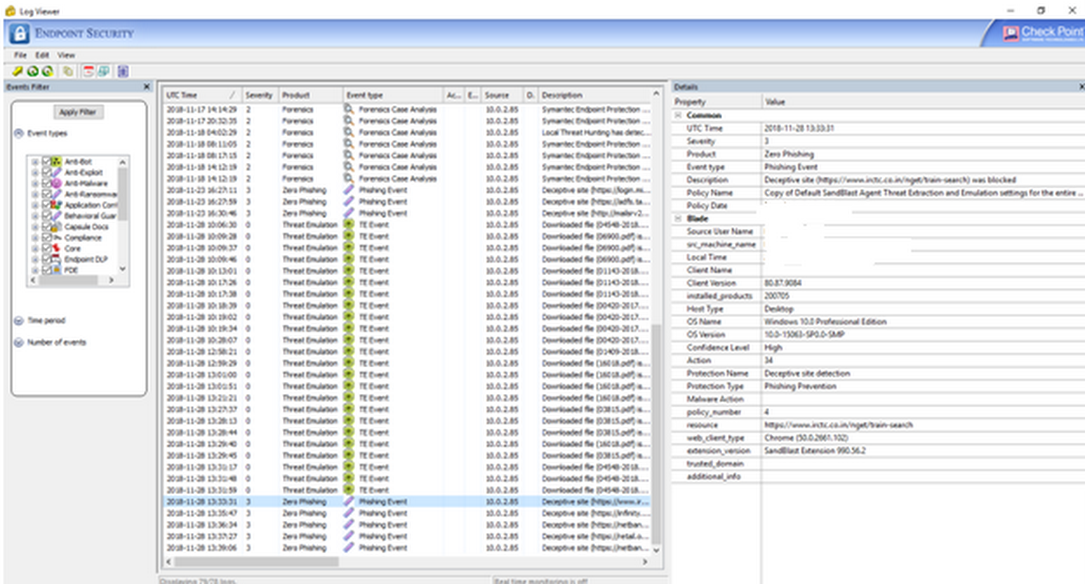
Task: Click the Capsule Docs lock icon
Action: [57, 226]
